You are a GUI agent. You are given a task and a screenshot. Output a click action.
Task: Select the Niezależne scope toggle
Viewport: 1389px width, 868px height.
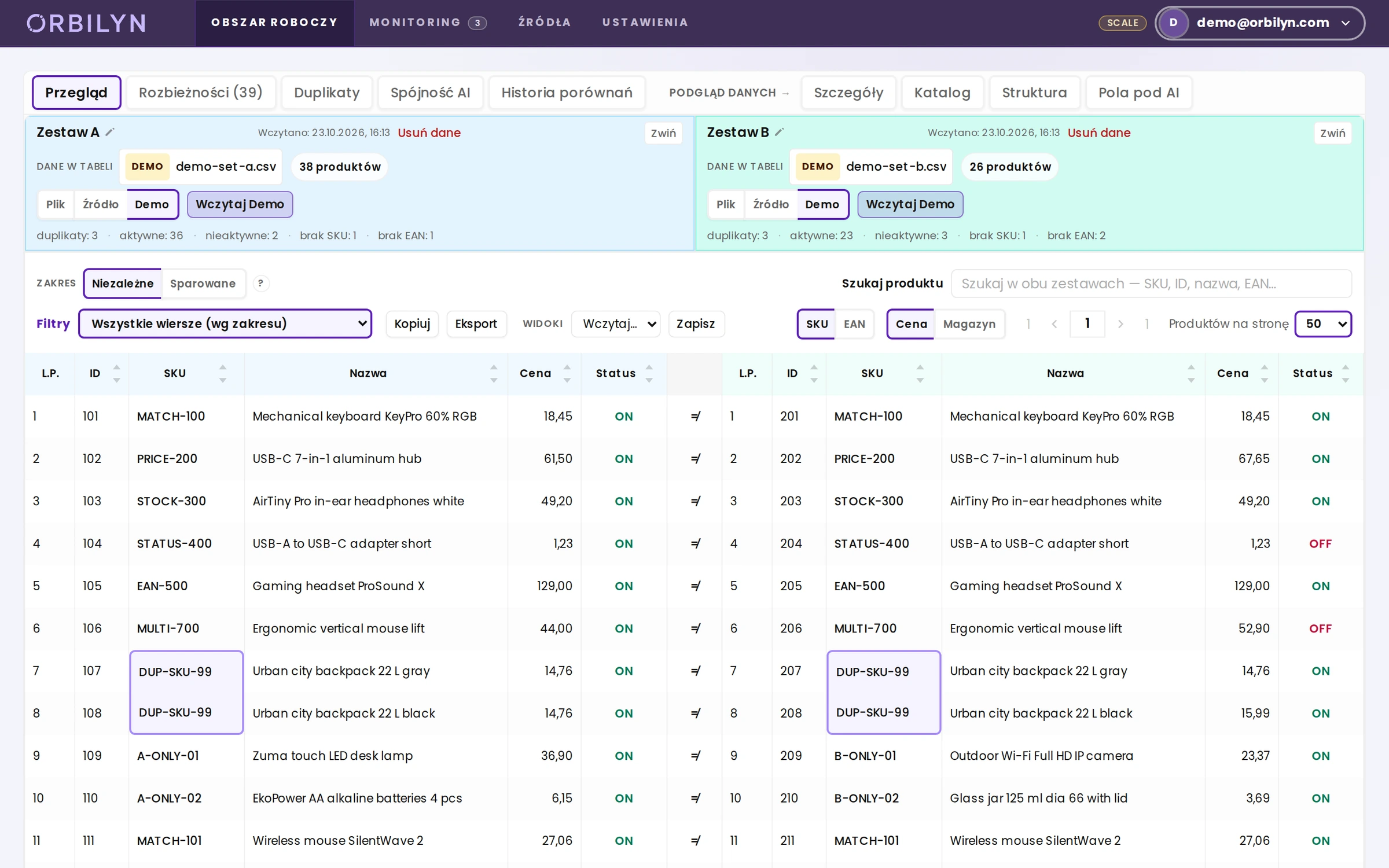(x=123, y=283)
